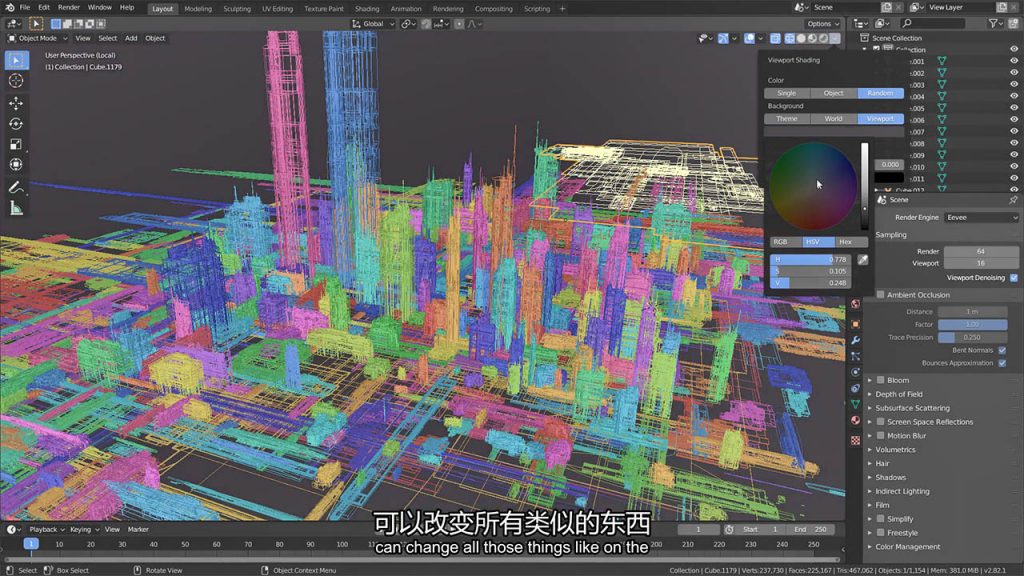The width and height of the screenshot is (1024, 576).
Task: Expand the Indirect Lighting panel
Action: tap(902, 492)
